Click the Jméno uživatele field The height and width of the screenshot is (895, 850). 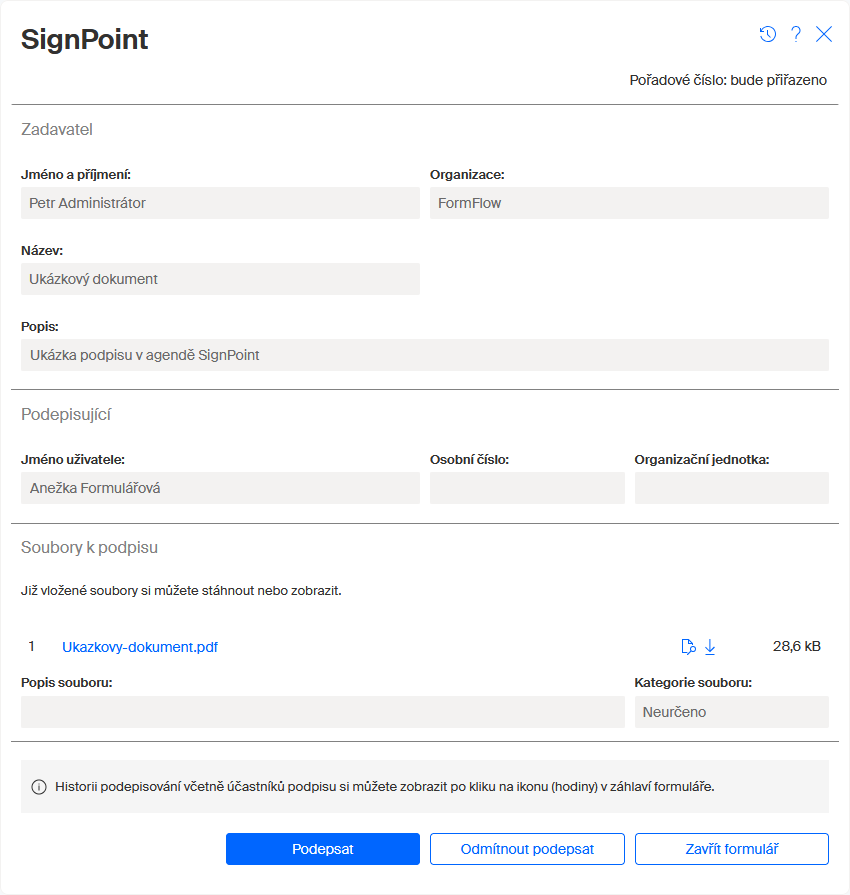point(220,488)
